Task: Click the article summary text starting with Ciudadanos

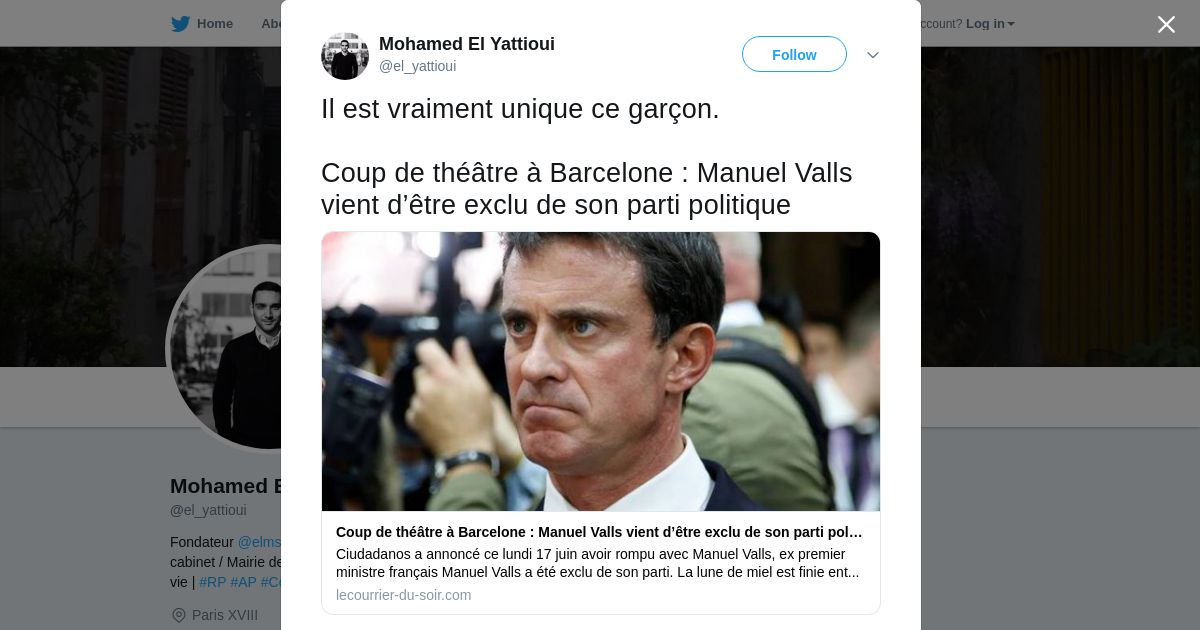Action: coord(598,563)
